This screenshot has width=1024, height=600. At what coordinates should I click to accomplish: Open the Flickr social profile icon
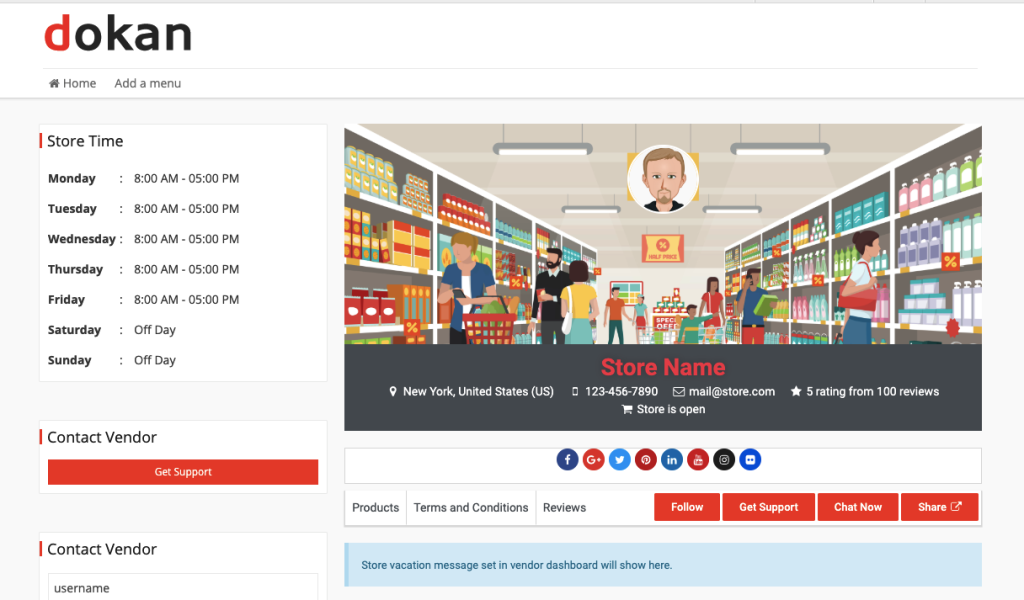pos(750,460)
